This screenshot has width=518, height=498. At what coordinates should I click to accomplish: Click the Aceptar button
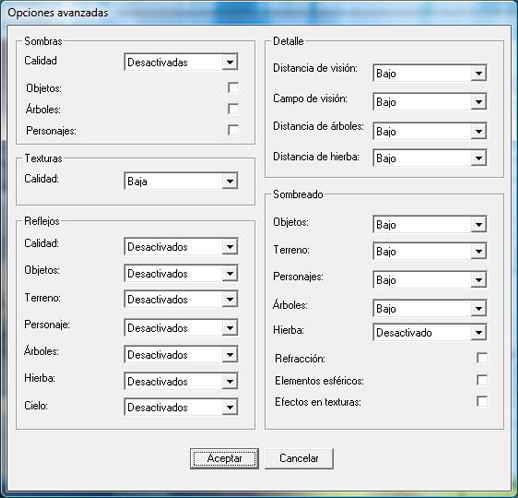pyautogui.click(x=224, y=458)
